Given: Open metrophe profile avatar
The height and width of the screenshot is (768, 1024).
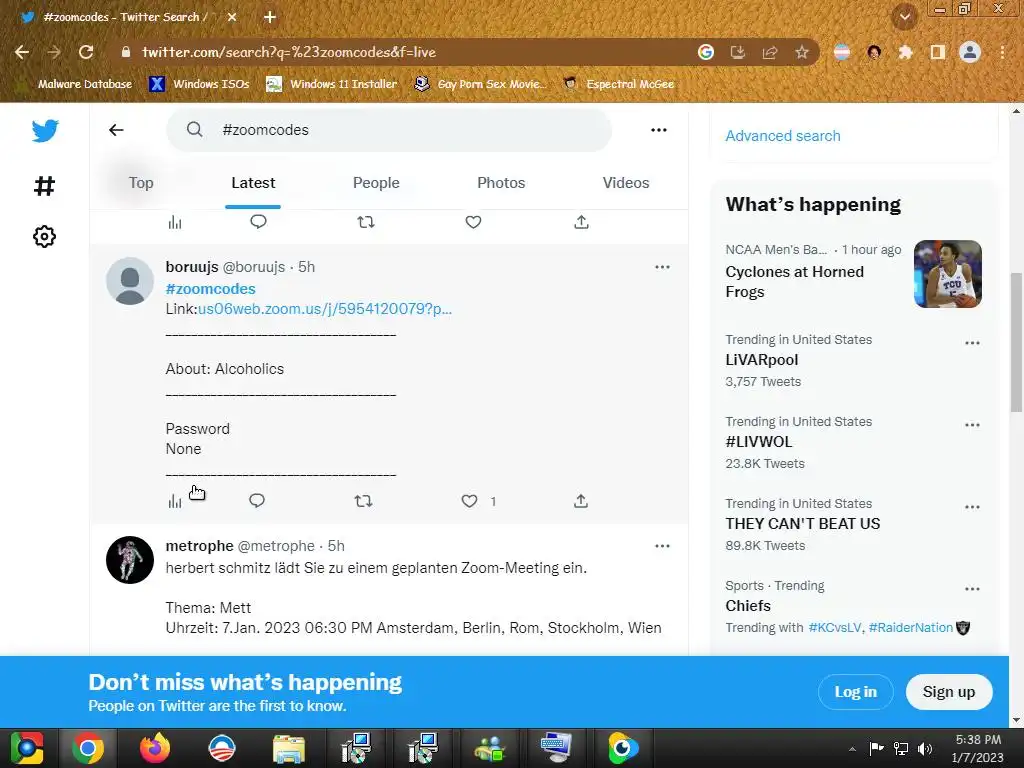Looking at the screenshot, I should pyautogui.click(x=130, y=560).
